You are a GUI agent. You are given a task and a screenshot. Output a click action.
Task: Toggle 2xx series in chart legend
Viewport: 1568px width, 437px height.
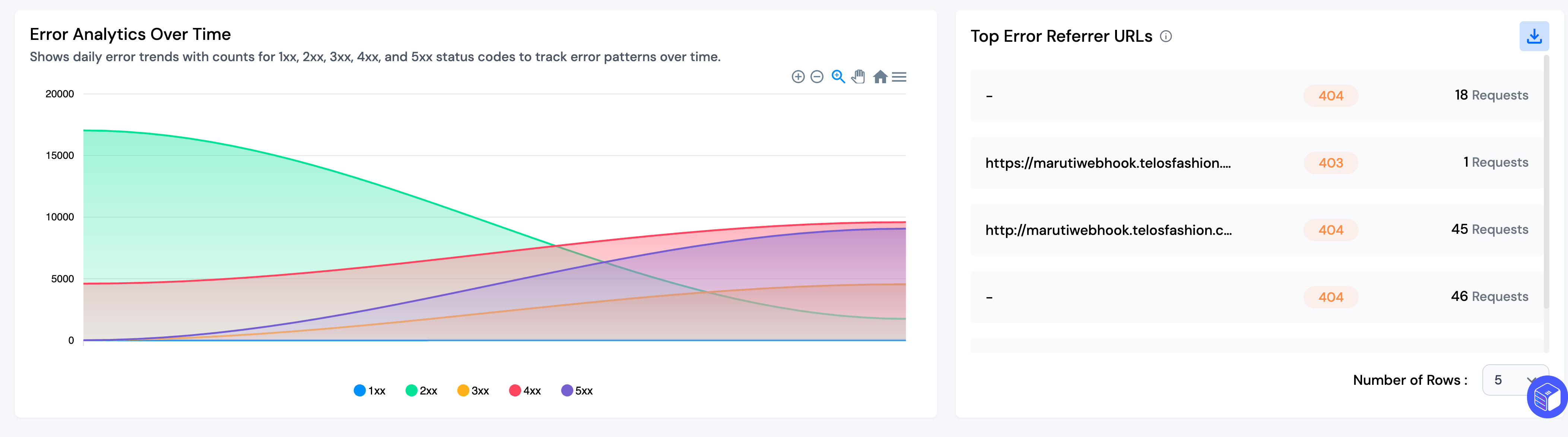click(421, 391)
